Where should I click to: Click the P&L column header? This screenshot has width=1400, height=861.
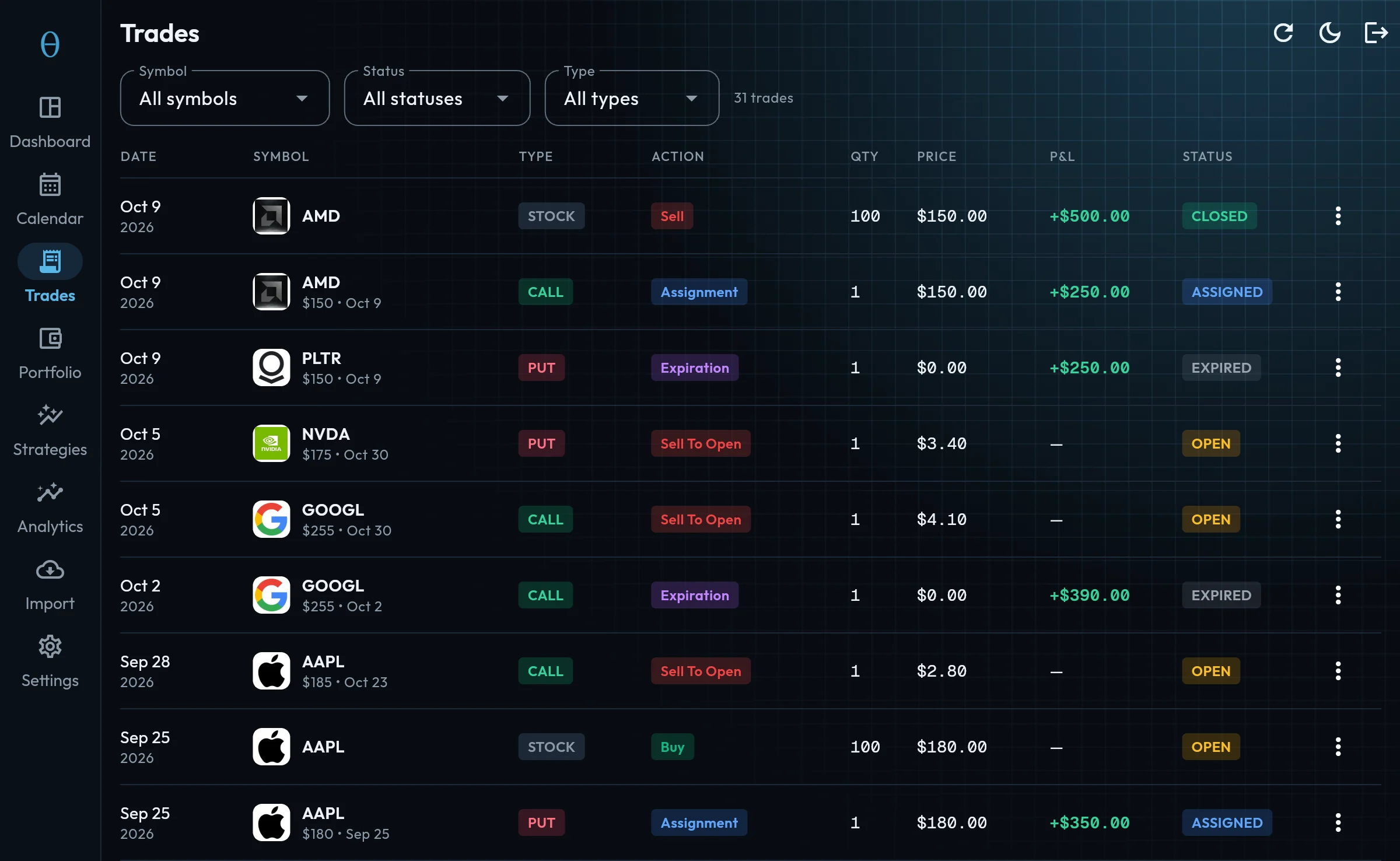pyautogui.click(x=1062, y=156)
